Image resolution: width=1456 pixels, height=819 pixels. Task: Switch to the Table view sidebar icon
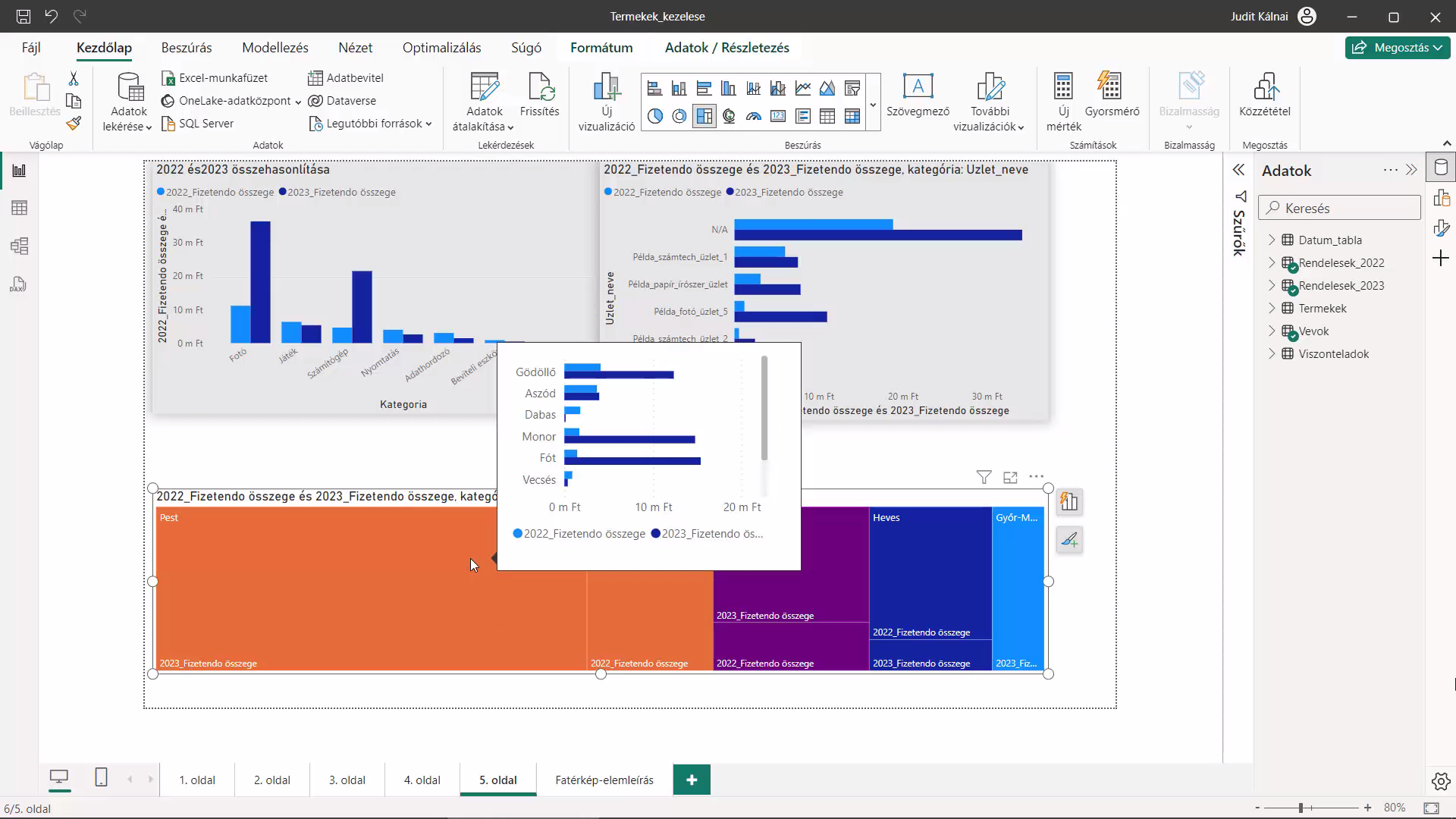[x=19, y=208]
